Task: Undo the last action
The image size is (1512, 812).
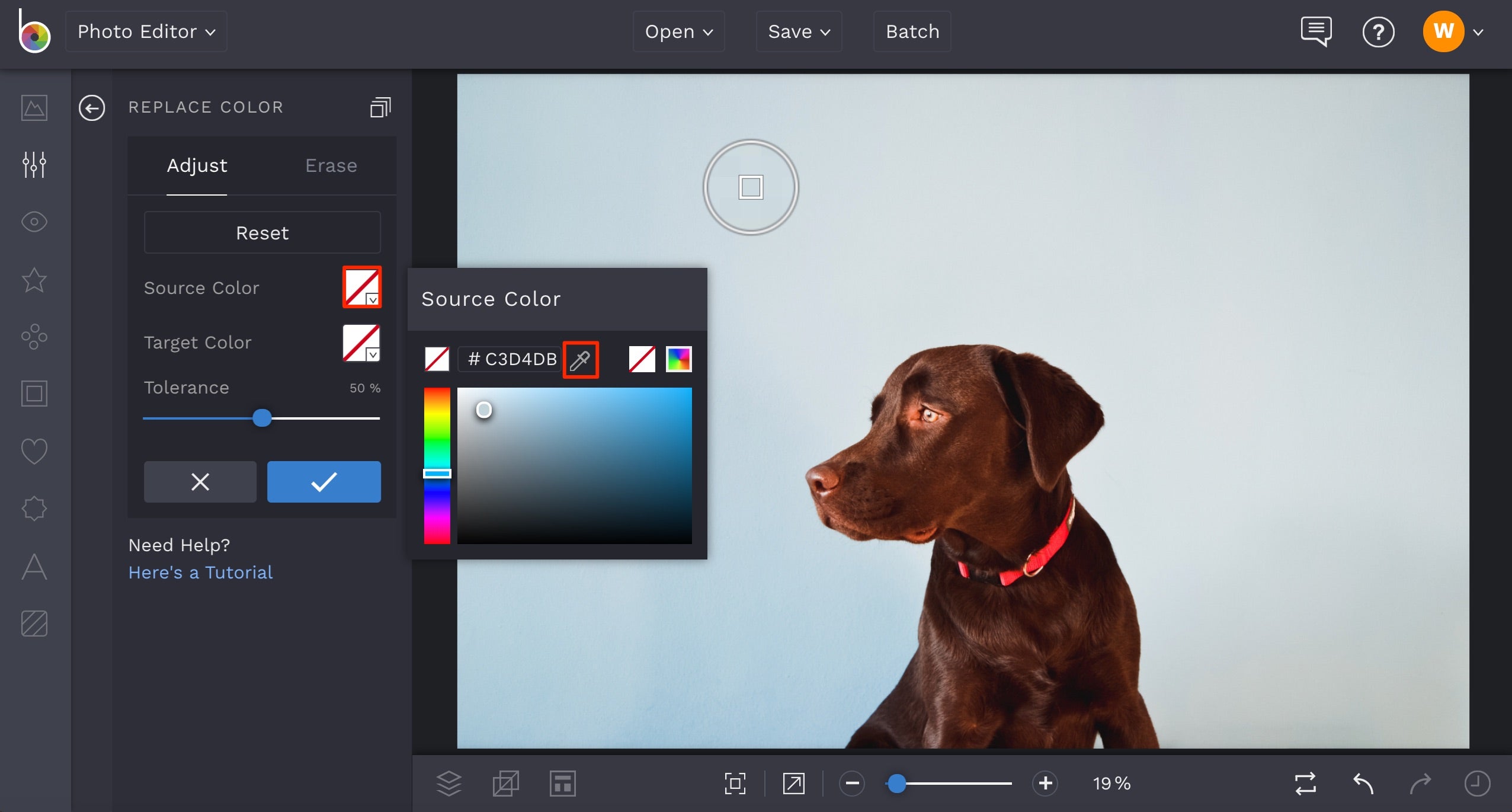Action: 1363,782
